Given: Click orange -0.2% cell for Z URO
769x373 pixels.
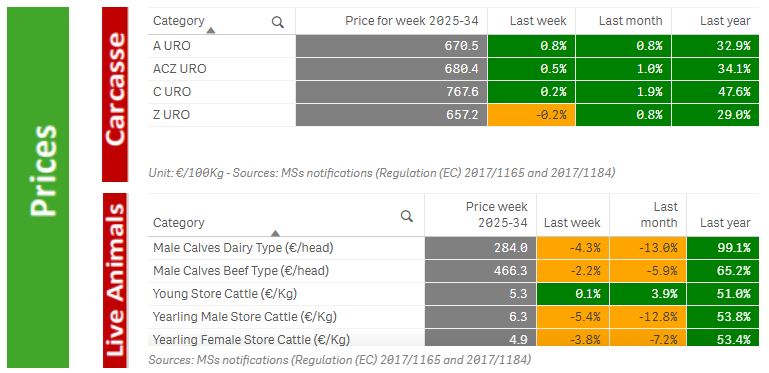Looking at the screenshot, I should click(531, 115).
